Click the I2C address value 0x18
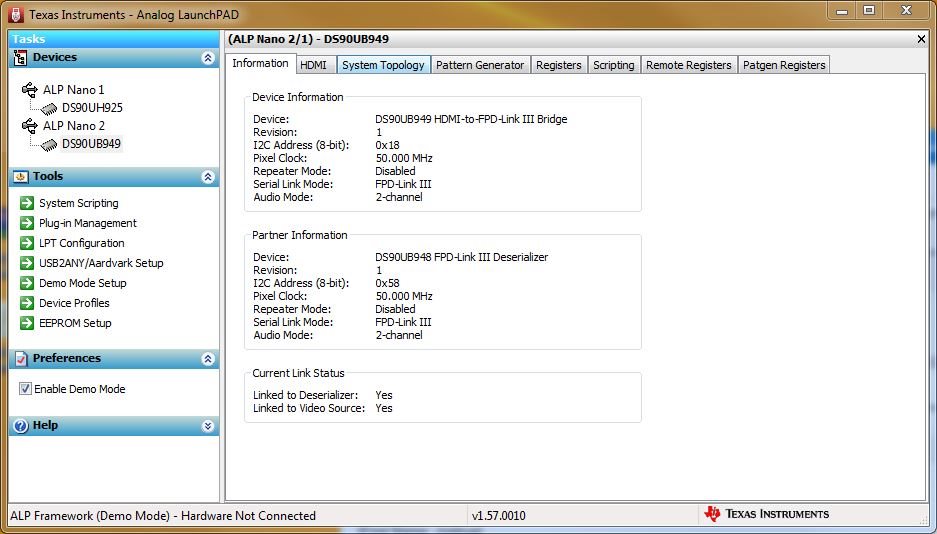This screenshot has width=937, height=534. (x=387, y=145)
